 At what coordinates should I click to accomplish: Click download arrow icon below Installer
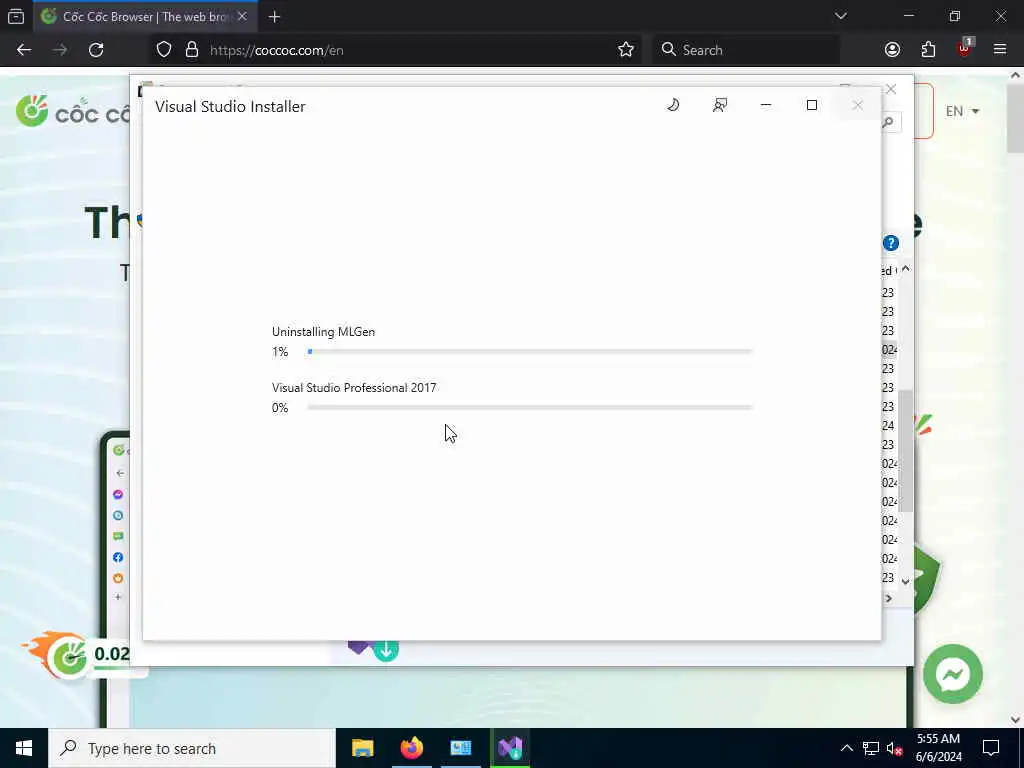387,650
